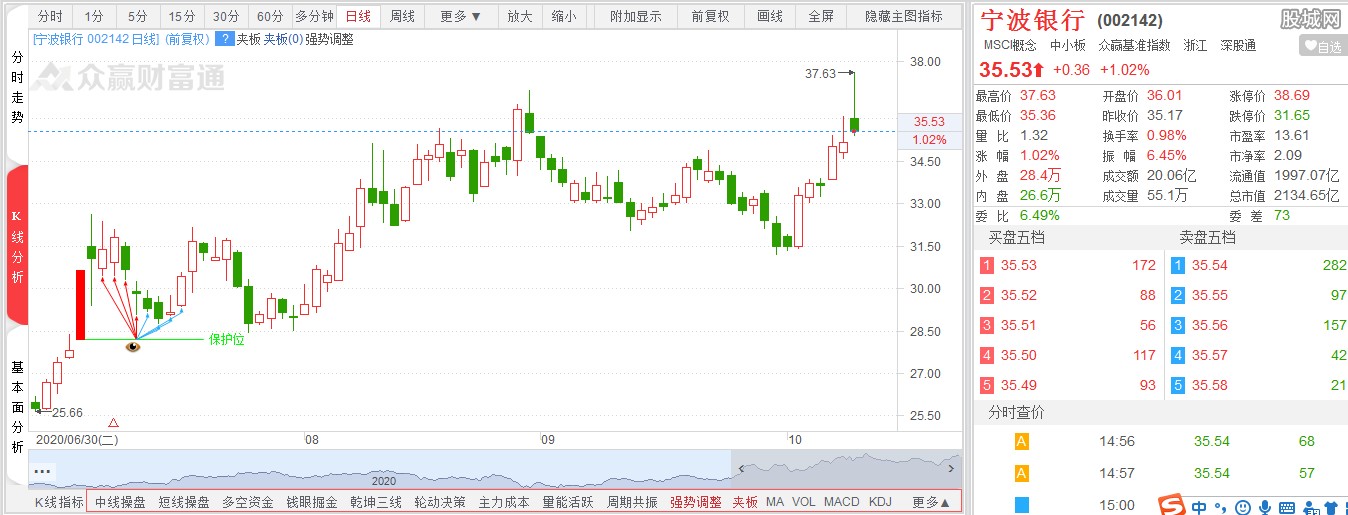The image size is (1348, 515).
Task: Click the 众赢基准指数 tag
Action: click(x=1134, y=46)
